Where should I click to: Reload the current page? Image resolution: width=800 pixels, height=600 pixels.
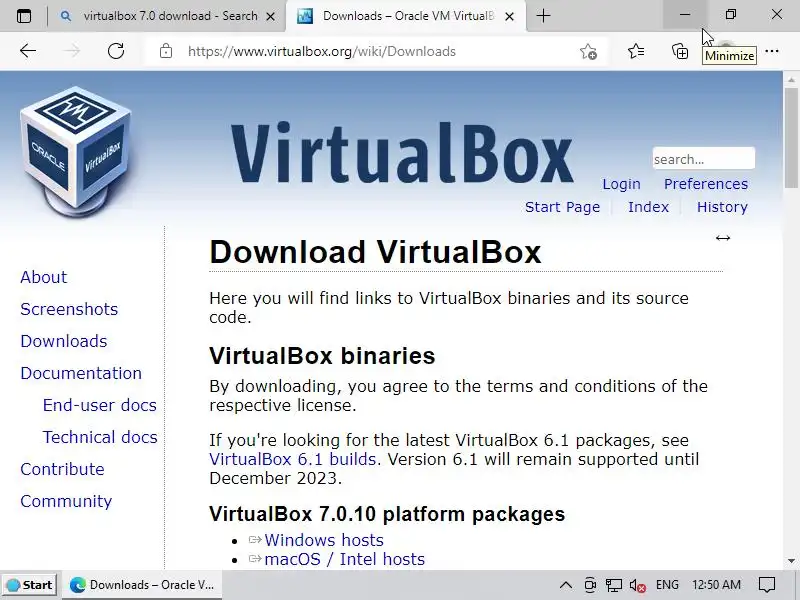(x=116, y=51)
